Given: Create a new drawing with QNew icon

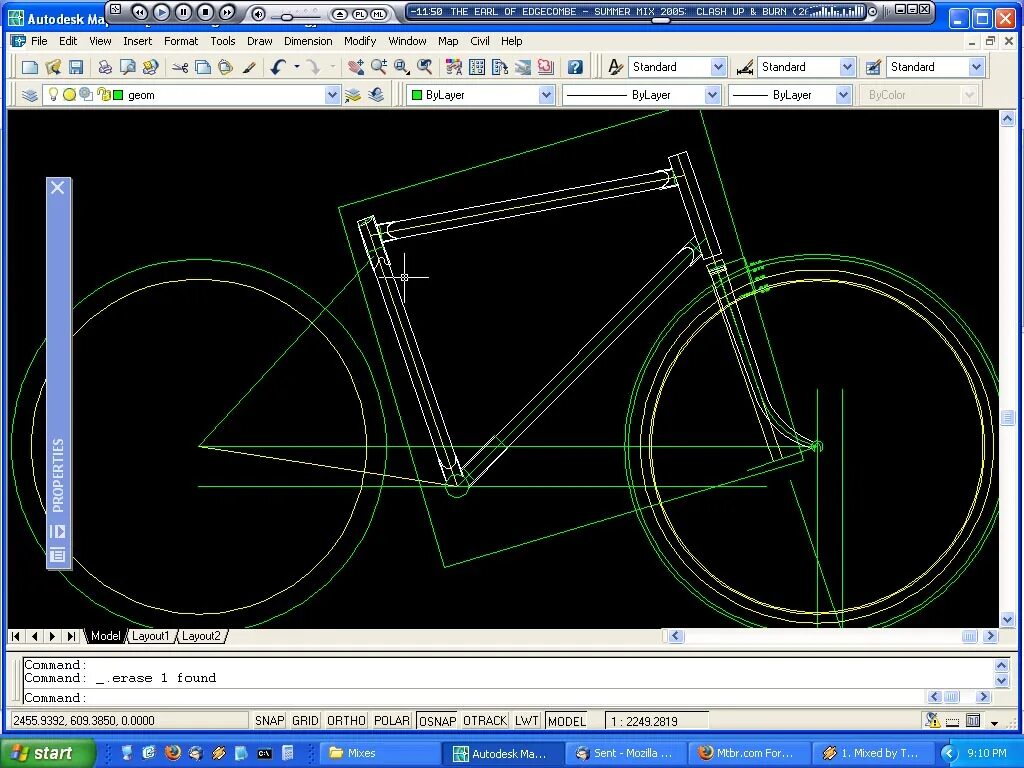Looking at the screenshot, I should 29,67.
